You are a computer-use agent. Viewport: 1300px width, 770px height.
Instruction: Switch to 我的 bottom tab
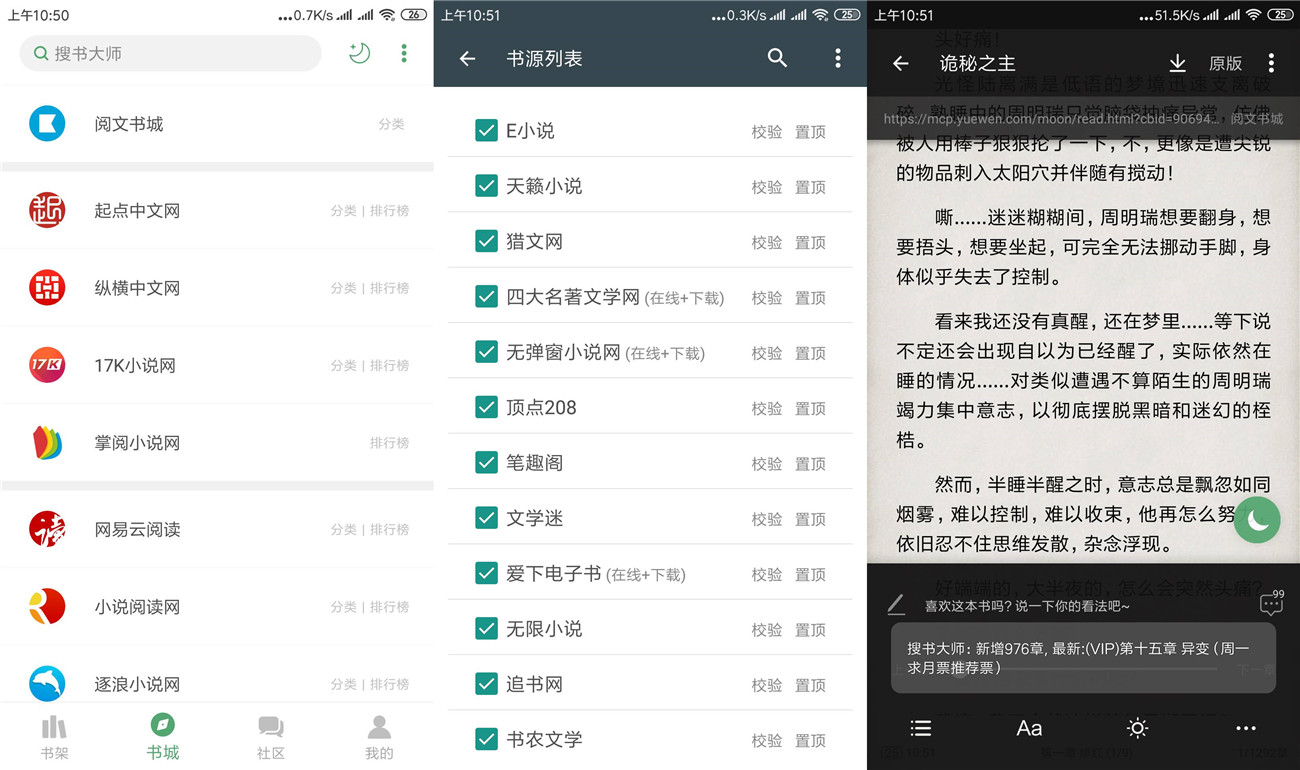tap(379, 738)
